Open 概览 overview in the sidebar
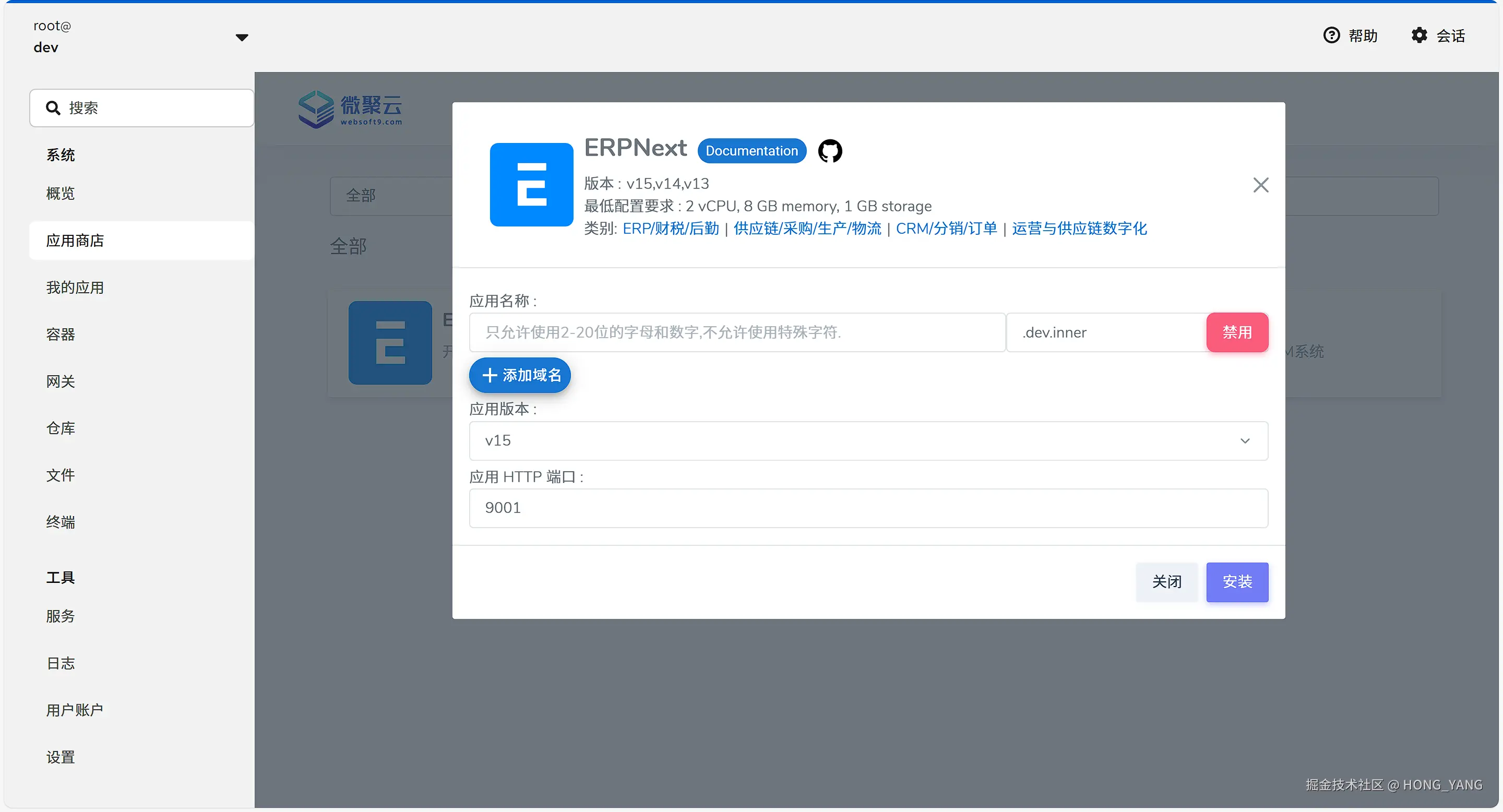The width and height of the screenshot is (1503, 812). (x=60, y=193)
